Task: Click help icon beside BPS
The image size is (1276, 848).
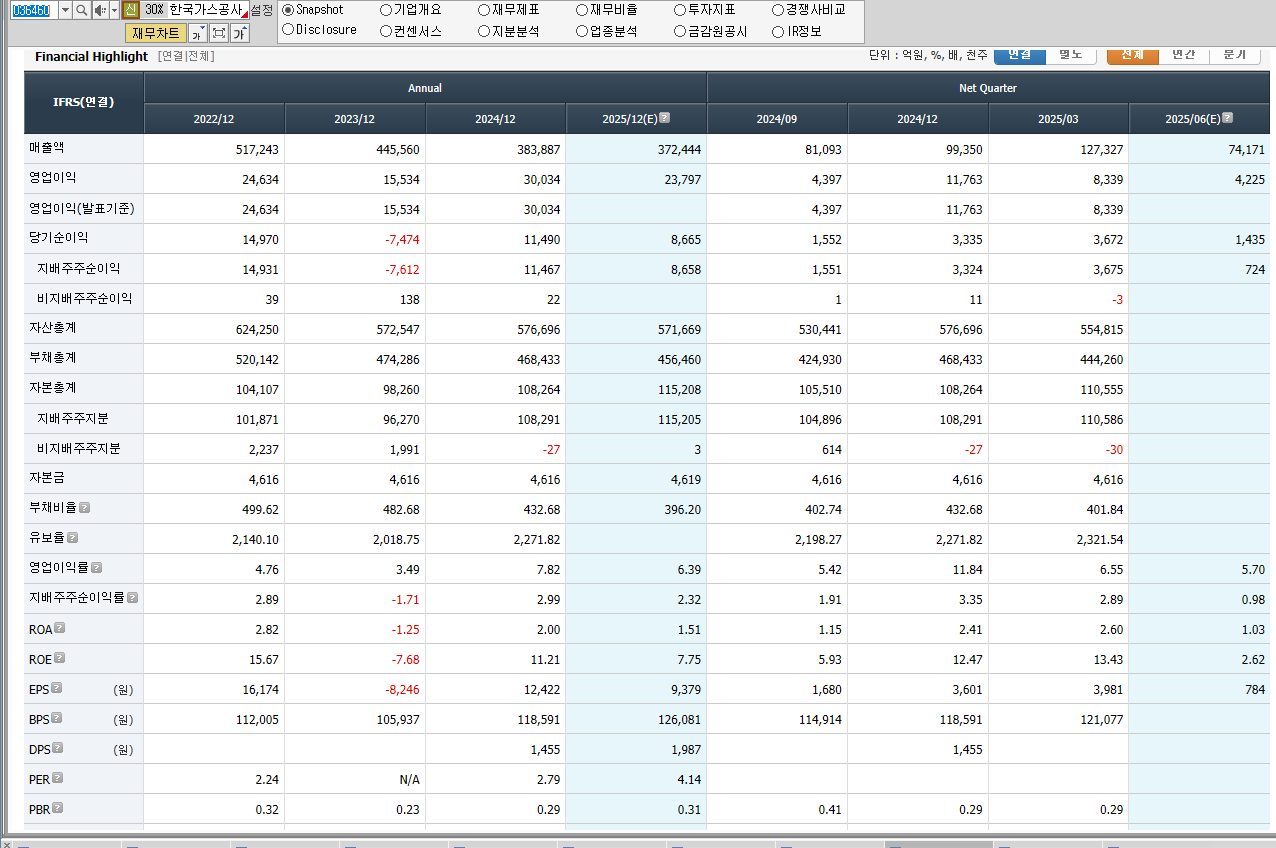Action: point(57,718)
